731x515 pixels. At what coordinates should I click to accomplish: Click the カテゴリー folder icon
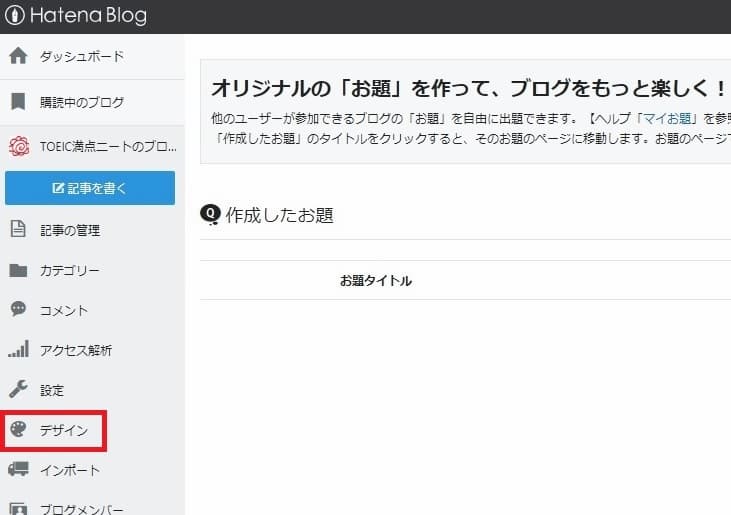click(x=18, y=270)
